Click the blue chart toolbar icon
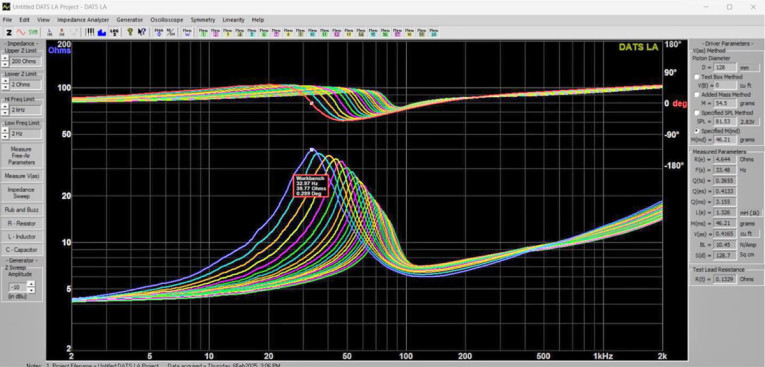The height and width of the screenshot is (367, 765). [x=102, y=32]
